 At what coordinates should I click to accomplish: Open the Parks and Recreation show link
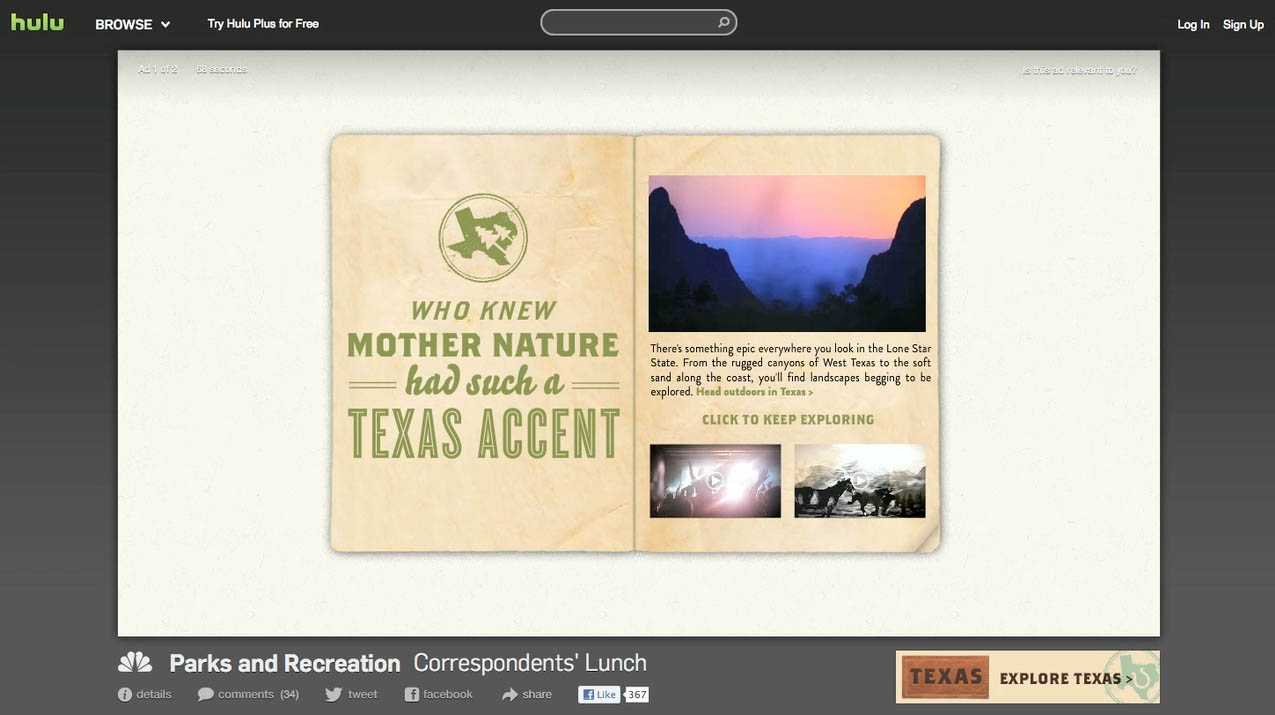pos(285,663)
